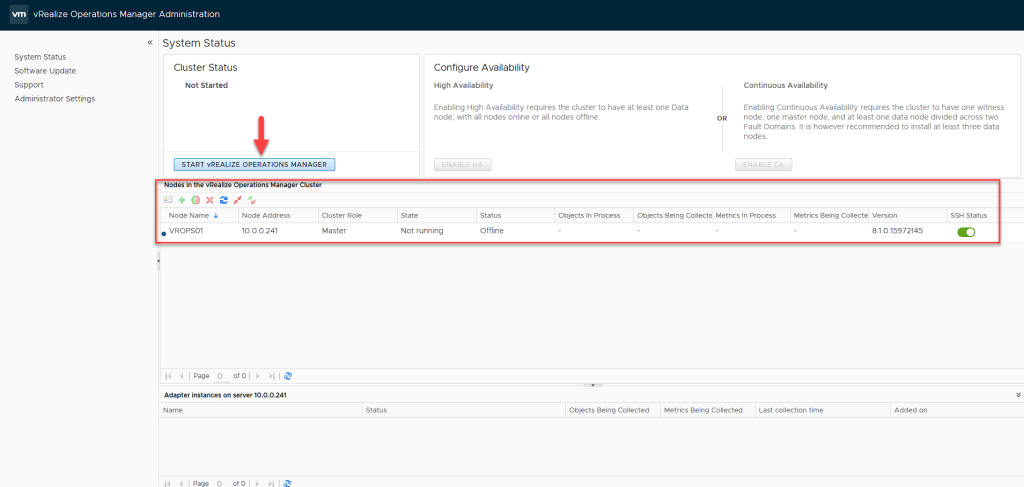Click the red X remove node icon
This screenshot has width=1024, height=487.
210,200
